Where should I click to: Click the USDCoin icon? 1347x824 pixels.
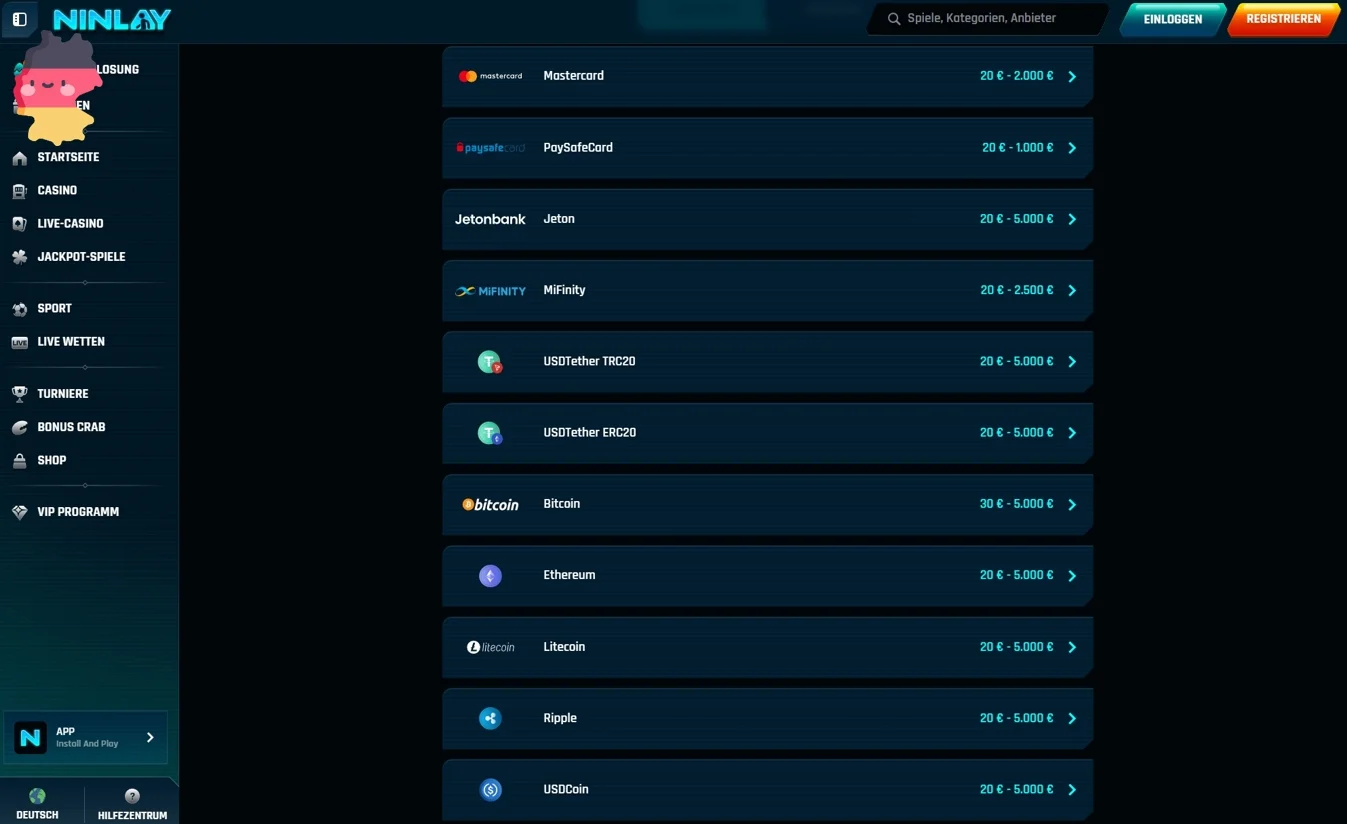(x=490, y=790)
